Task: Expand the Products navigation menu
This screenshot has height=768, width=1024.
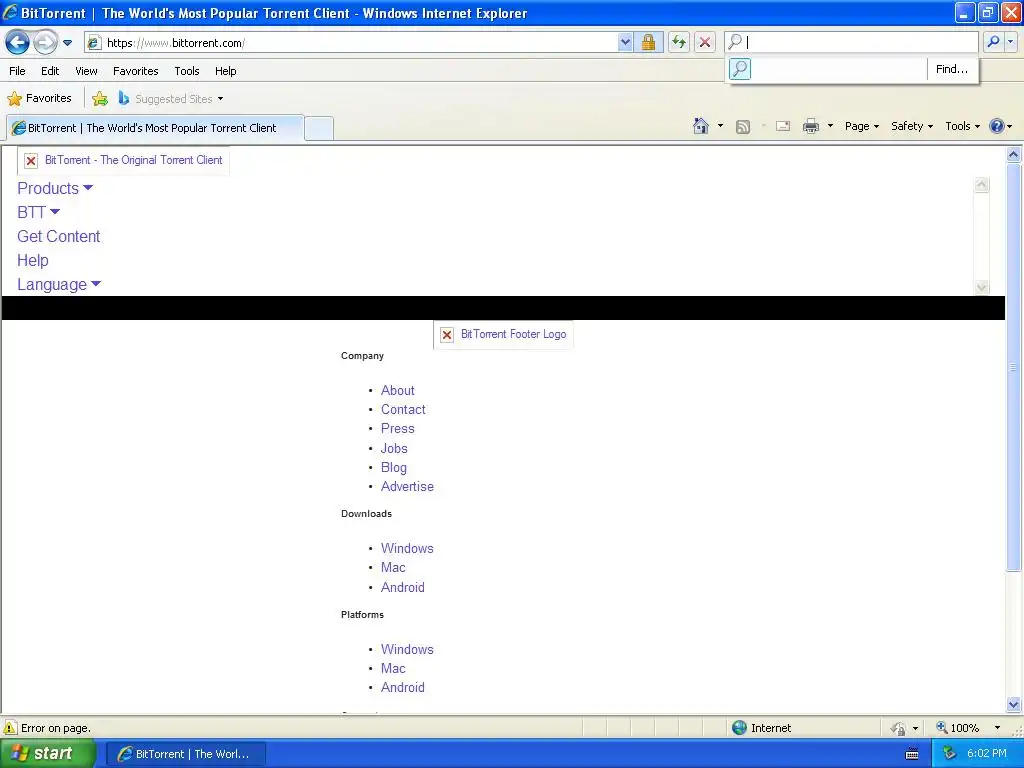Action: pos(55,188)
